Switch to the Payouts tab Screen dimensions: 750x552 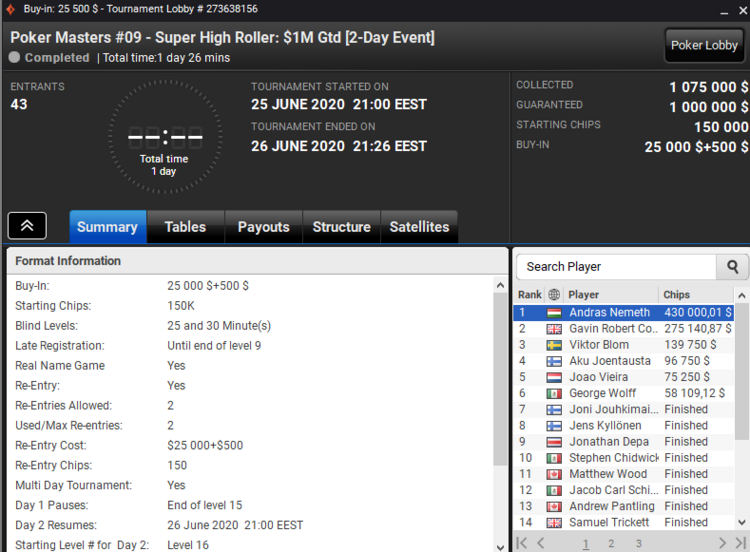point(264,227)
